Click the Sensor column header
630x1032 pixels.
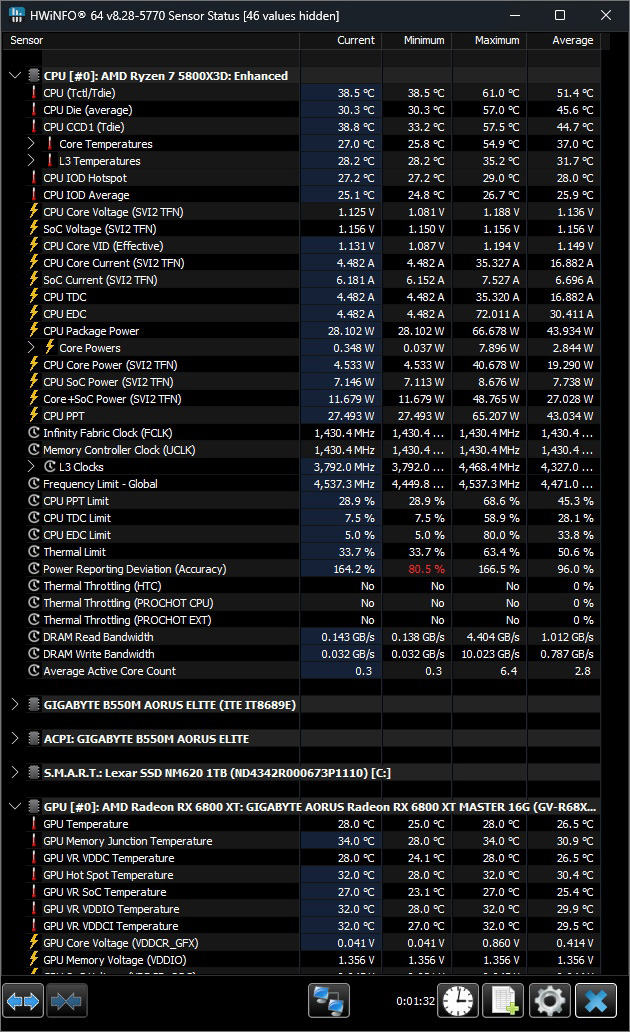[28, 40]
